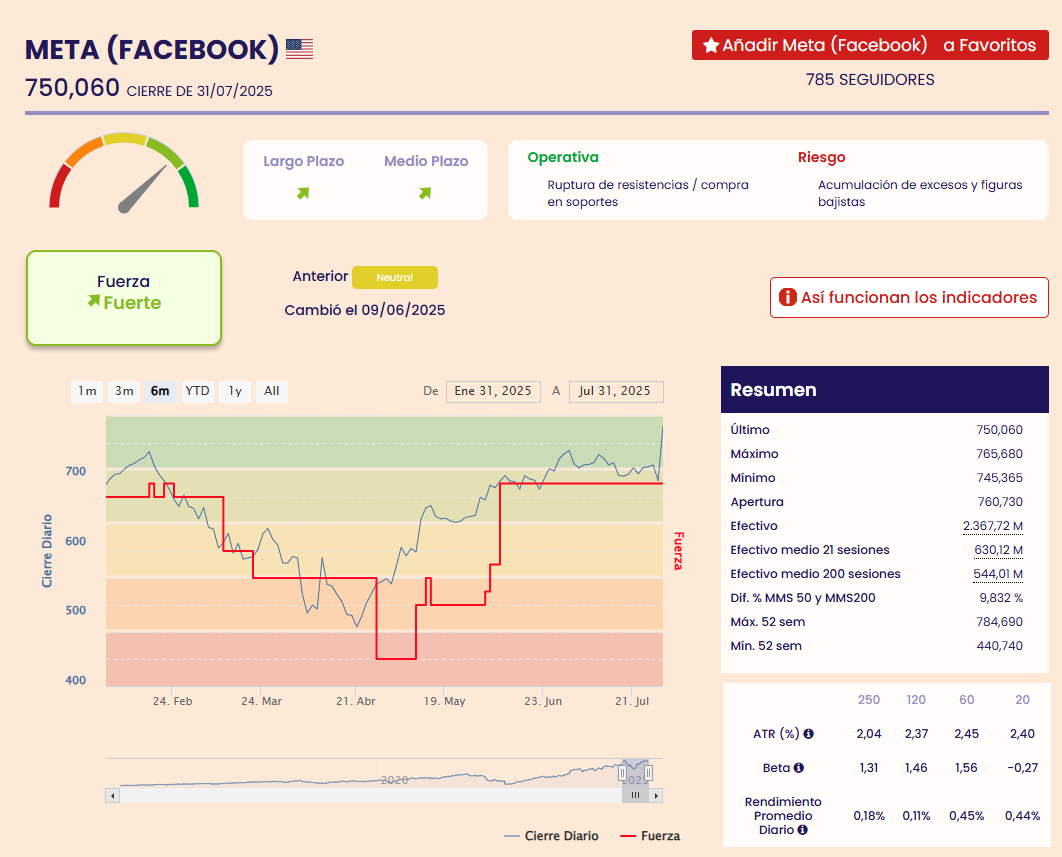Add Meta (Facebook) to Favoritos
Screen dimensions: 1062x857
[870, 45]
